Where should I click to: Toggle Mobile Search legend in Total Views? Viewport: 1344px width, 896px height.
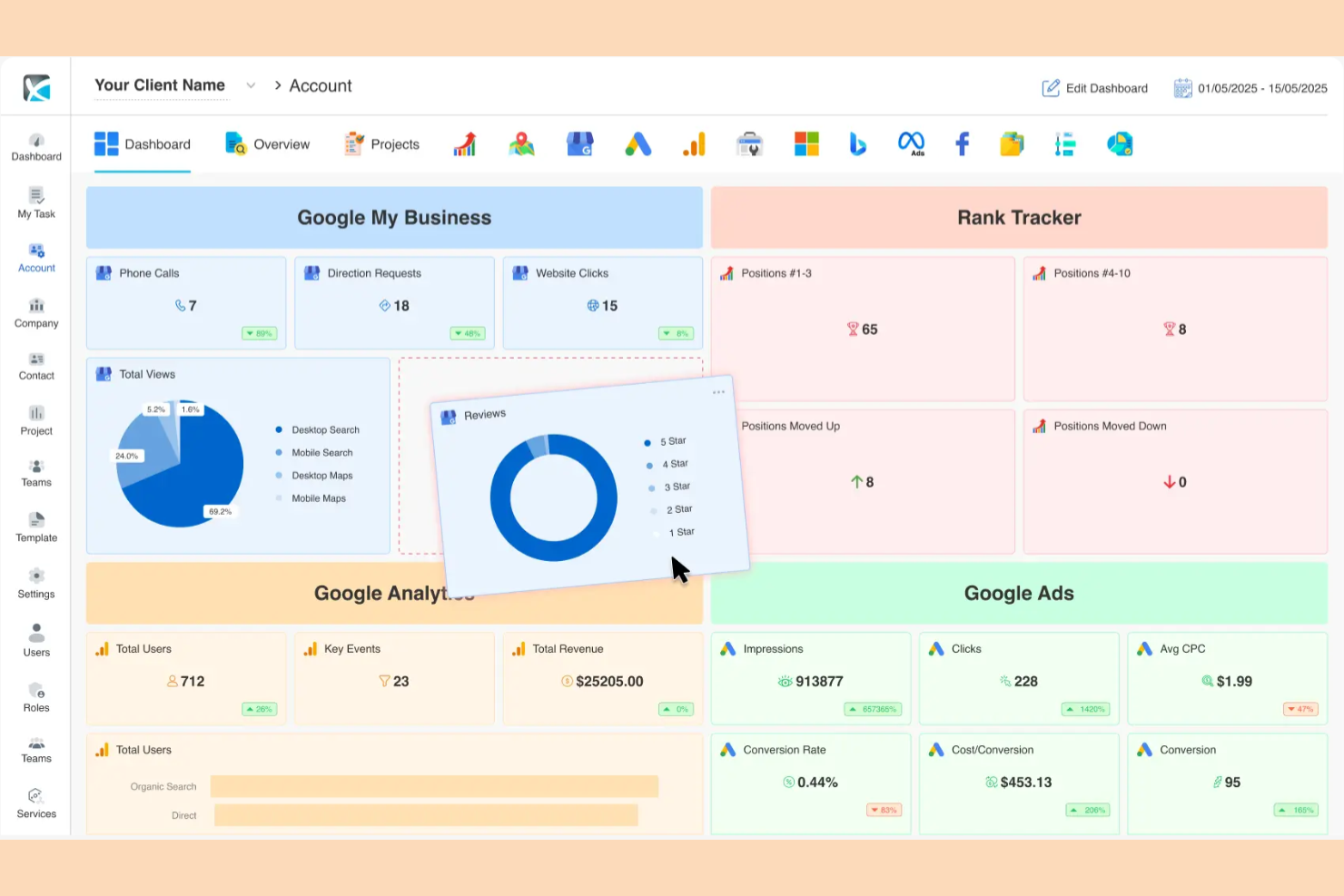coord(314,453)
